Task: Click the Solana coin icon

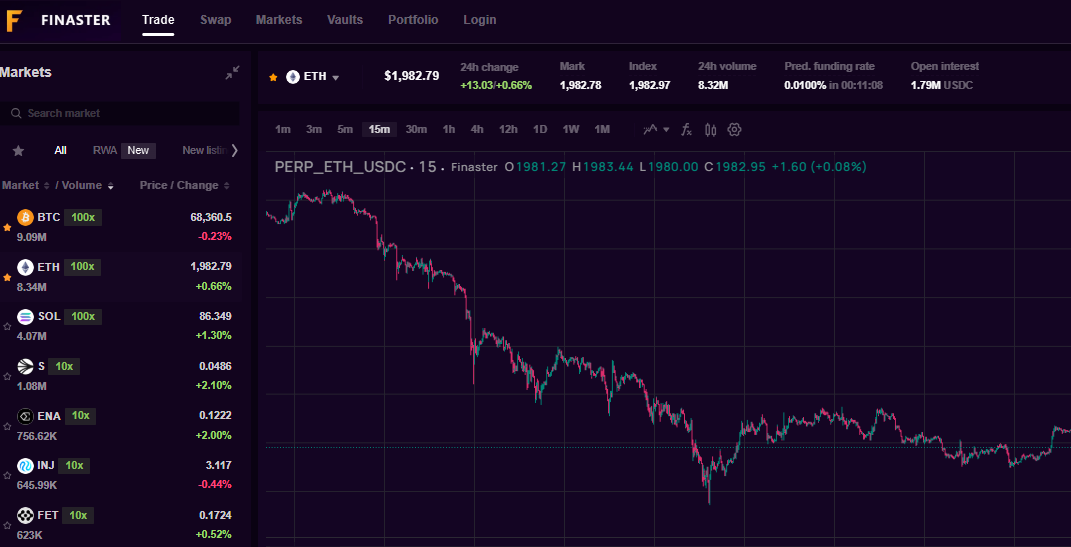Action: click(25, 316)
